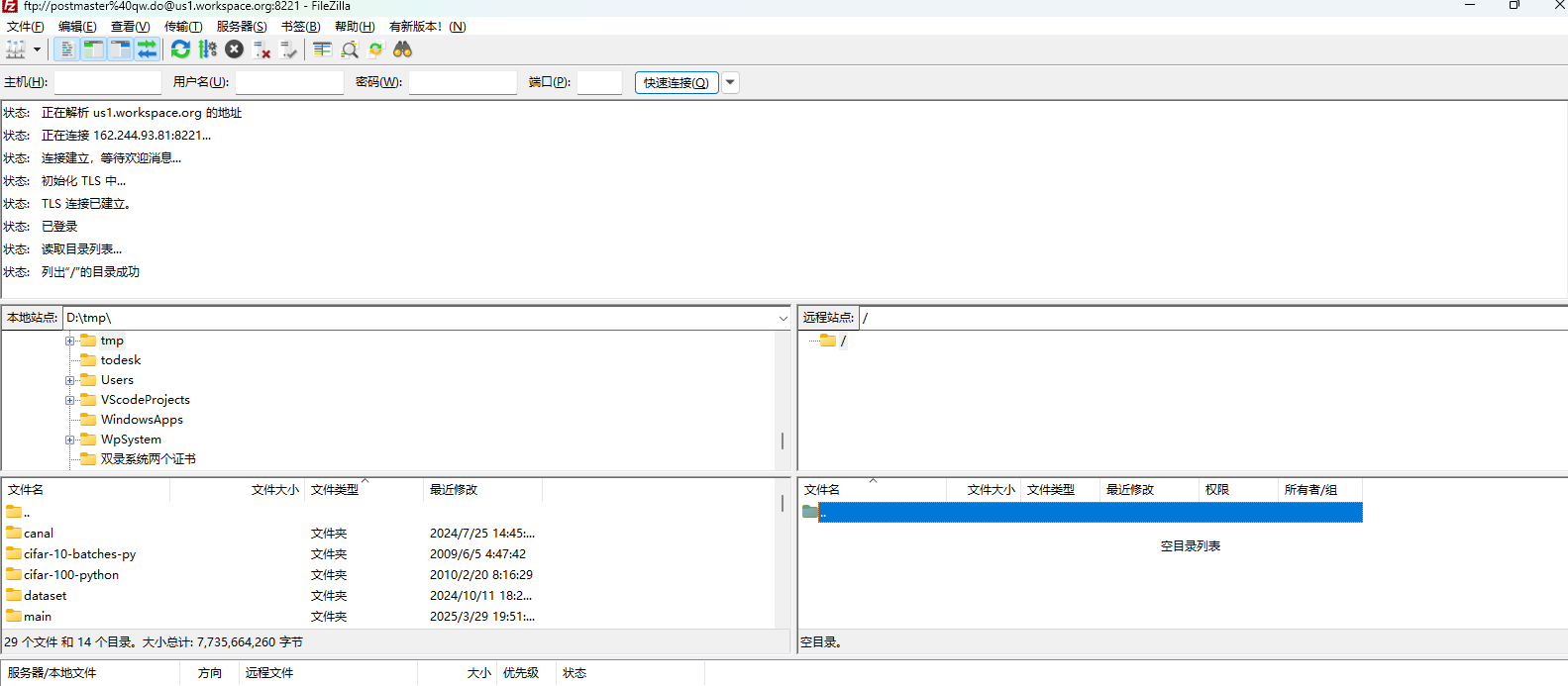Screen dimensions: 1568x686
Task: Open the 帮助(H) menu
Action: tap(355, 27)
